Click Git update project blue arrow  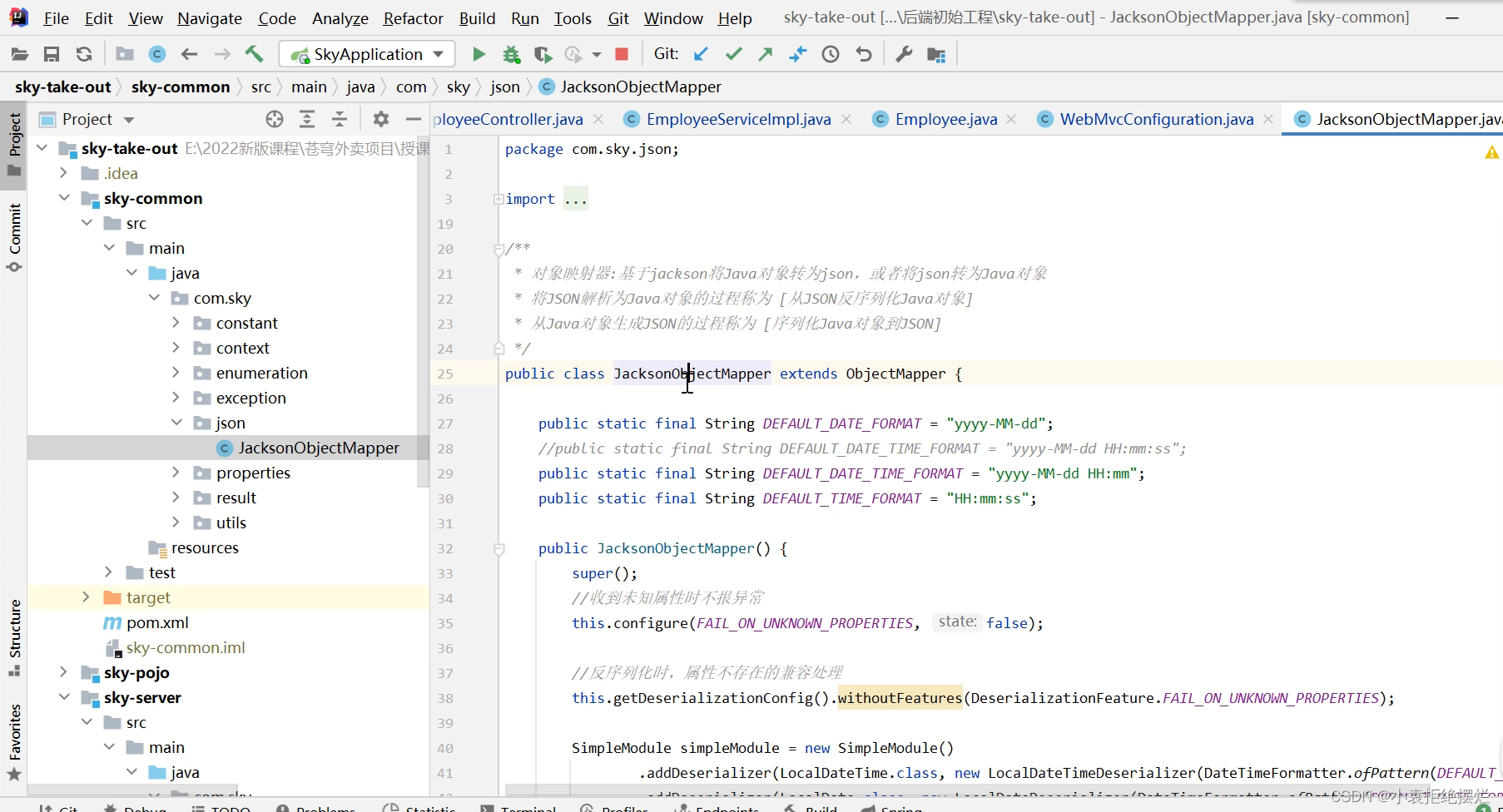(701, 54)
